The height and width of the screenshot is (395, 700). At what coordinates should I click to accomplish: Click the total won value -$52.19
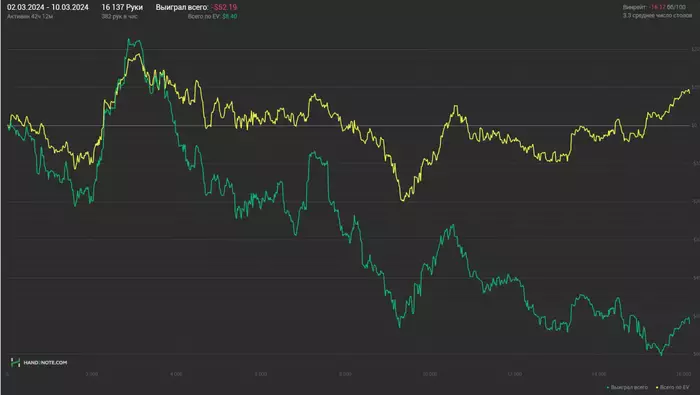[225, 7]
